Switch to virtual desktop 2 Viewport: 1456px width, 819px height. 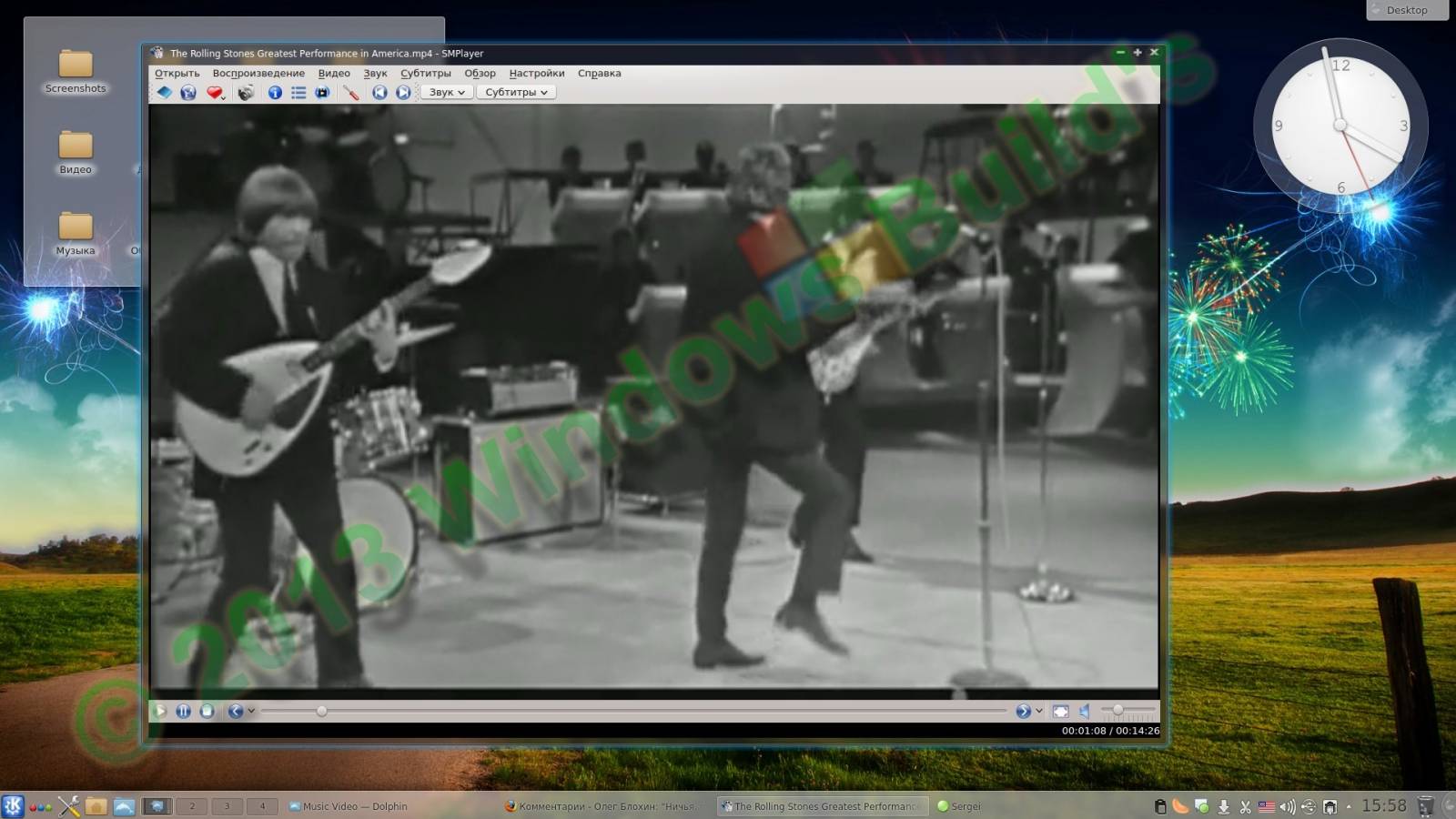pos(192,805)
